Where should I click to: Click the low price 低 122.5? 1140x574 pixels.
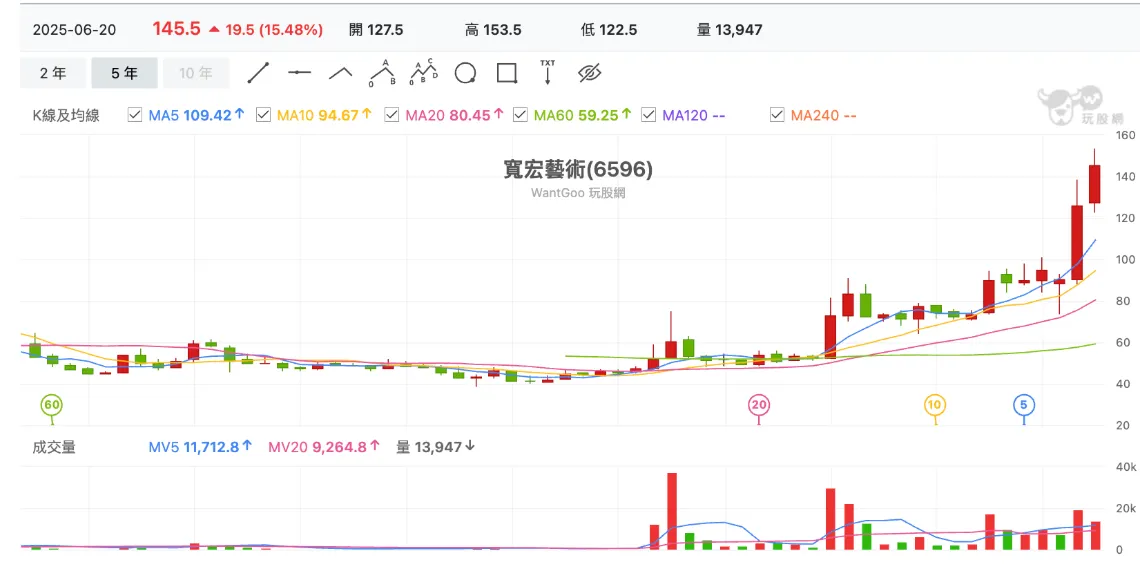click(609, 30)
